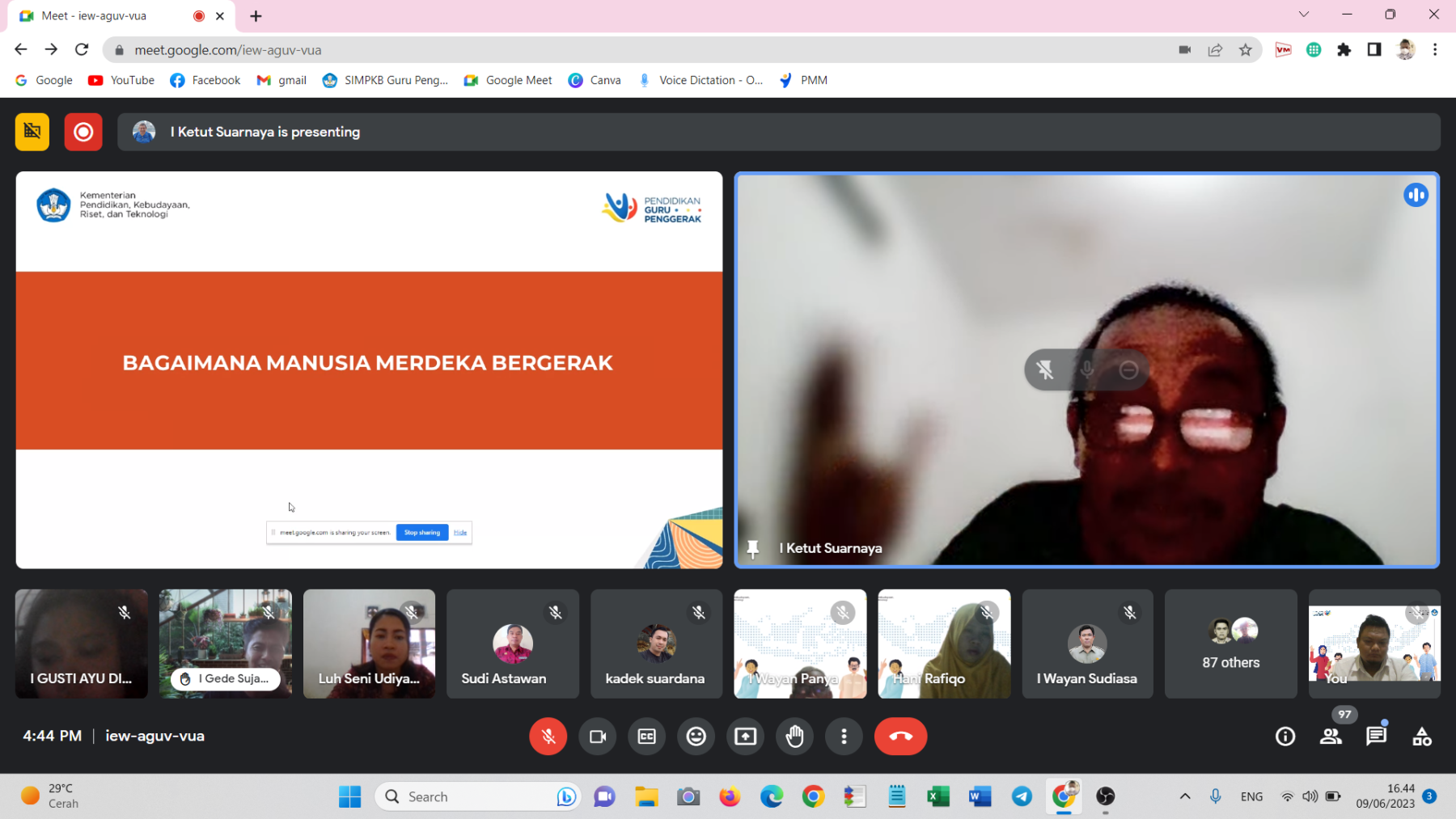Open more options three-dot menu
The image size is (1456, 819).
[x=844, y=737]
